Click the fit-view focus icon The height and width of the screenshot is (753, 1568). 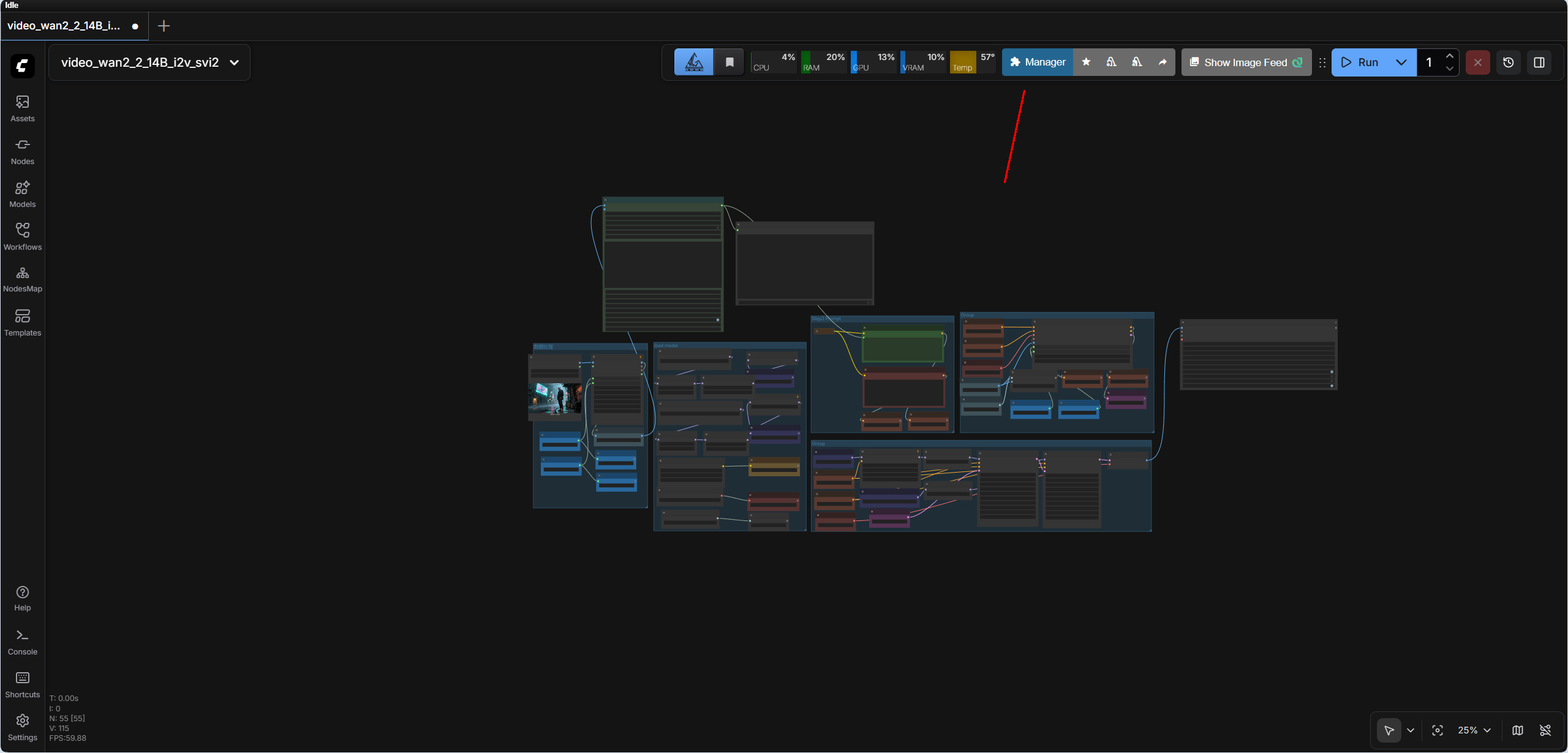1438,730
